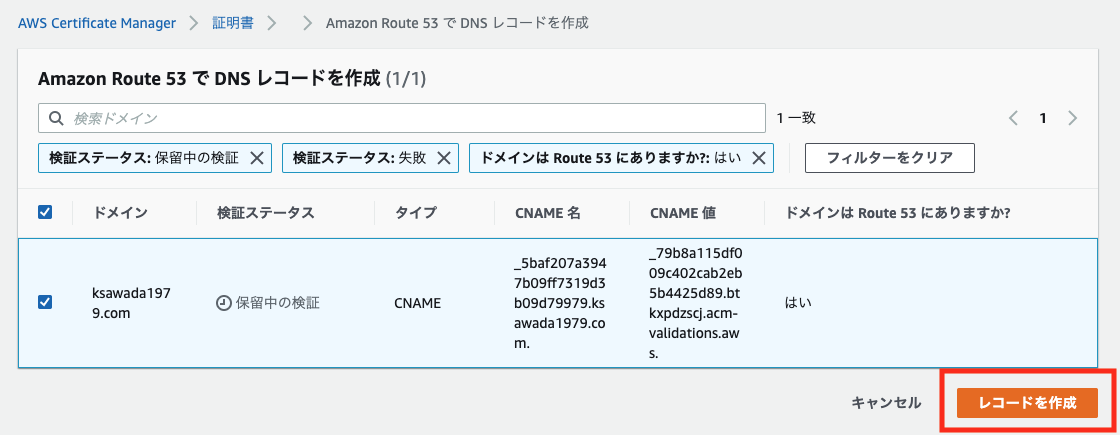Go to 証明書 breadcrumb link
The image size is (1120, 435).
(233, 23)
